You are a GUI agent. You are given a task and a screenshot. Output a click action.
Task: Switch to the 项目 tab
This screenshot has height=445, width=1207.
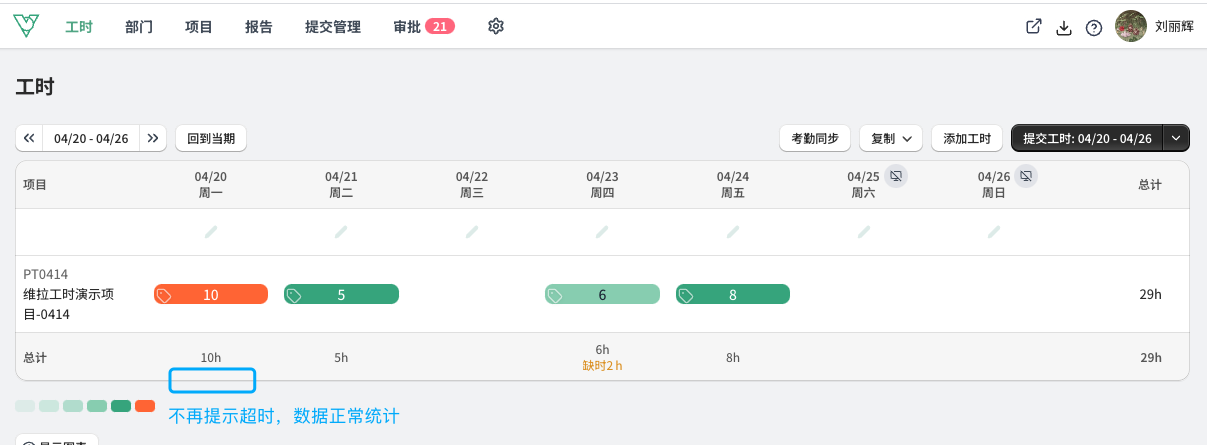coord(199,27)
